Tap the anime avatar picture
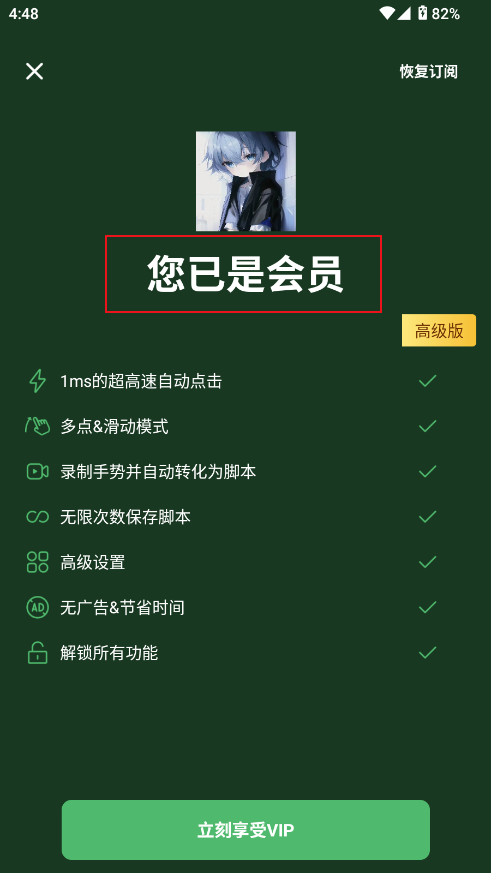 point(246,181)
